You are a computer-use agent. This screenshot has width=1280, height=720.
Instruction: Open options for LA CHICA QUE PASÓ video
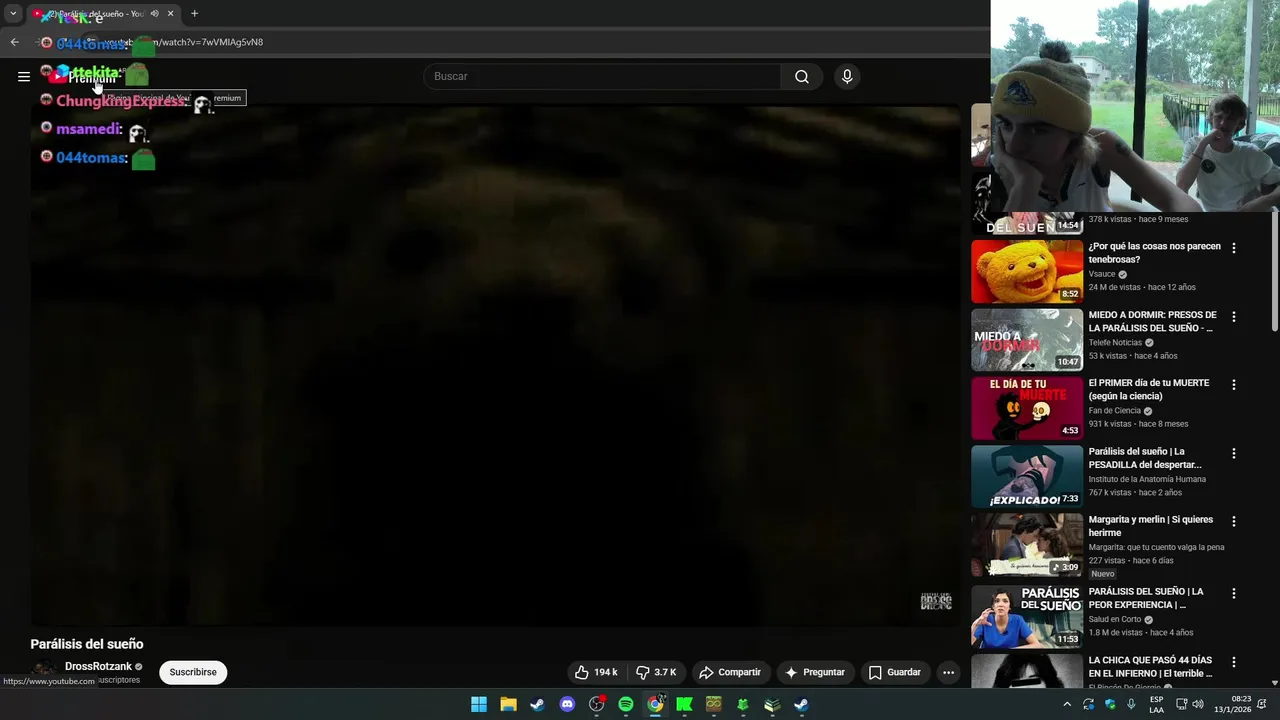1233,662
